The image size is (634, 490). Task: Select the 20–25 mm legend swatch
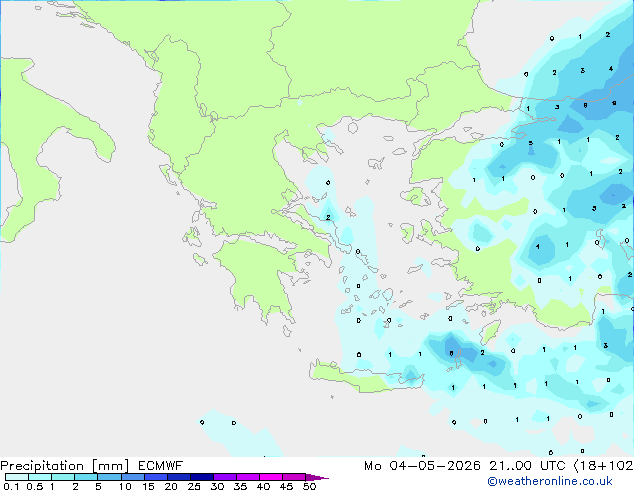click(178, 477)
